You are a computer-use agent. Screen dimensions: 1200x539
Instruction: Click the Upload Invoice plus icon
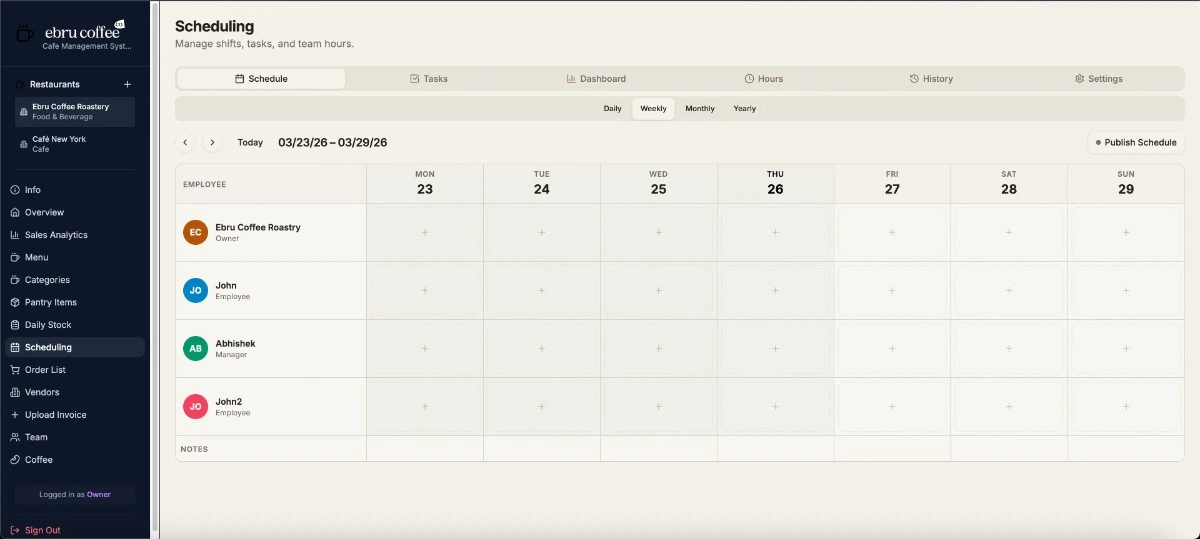[x=15, y=415]
